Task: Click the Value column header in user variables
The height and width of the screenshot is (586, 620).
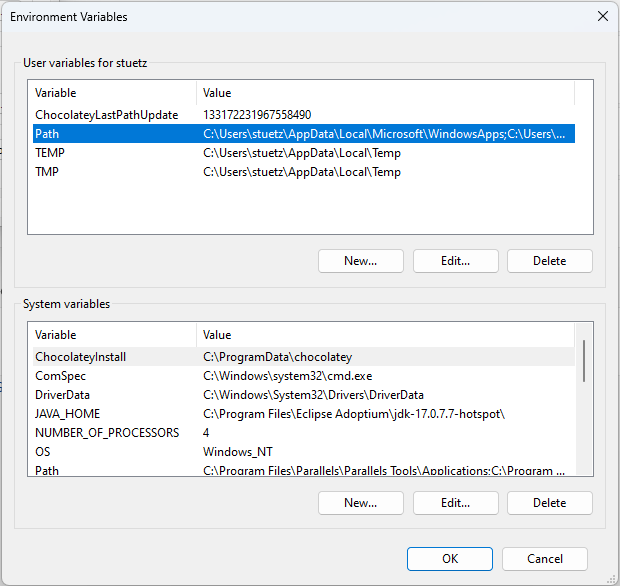Action: pyautogui.click(x=385, y=93)
